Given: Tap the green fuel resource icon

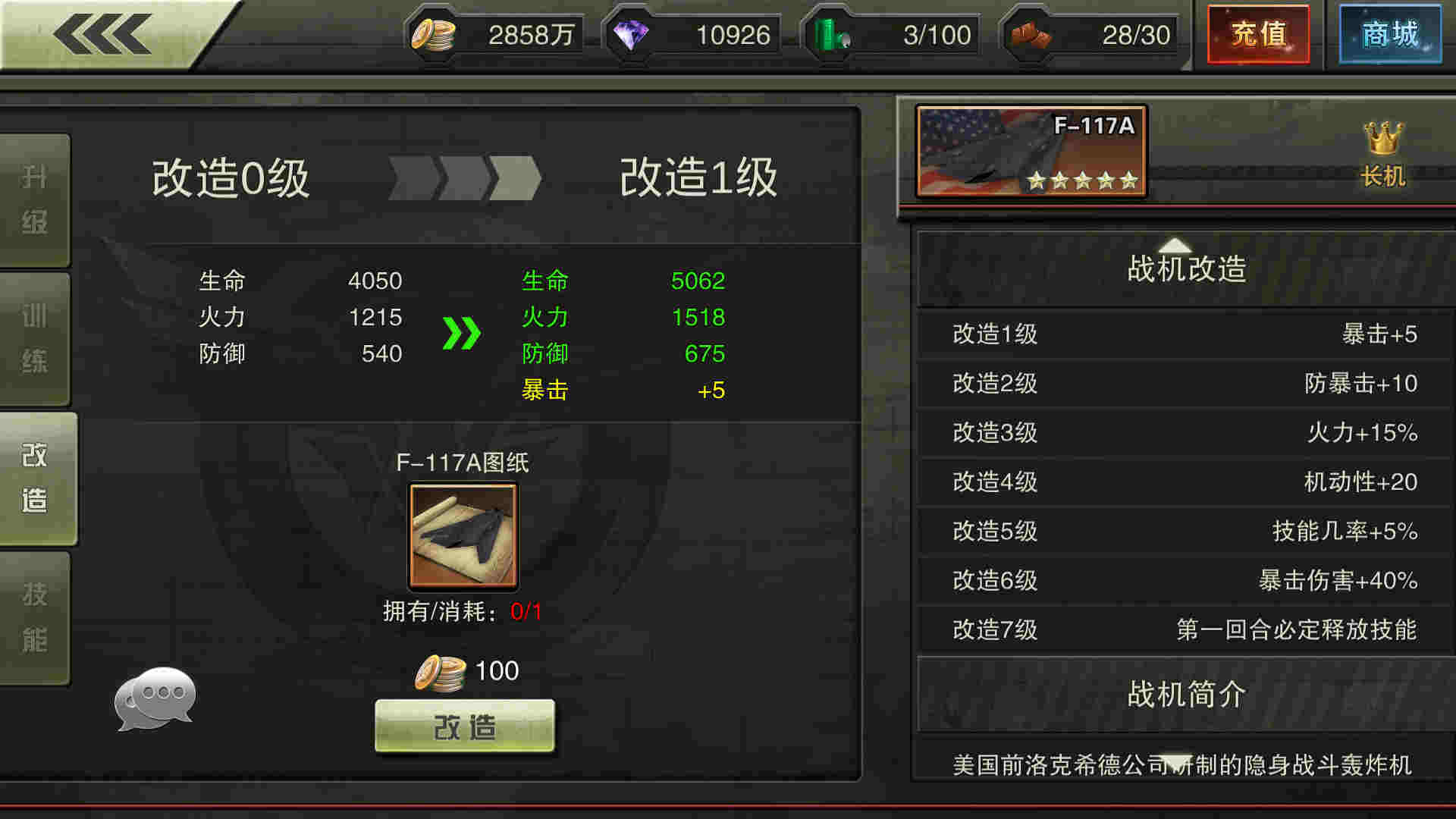Looking at the screenshot, I should (x=831, y=35).
